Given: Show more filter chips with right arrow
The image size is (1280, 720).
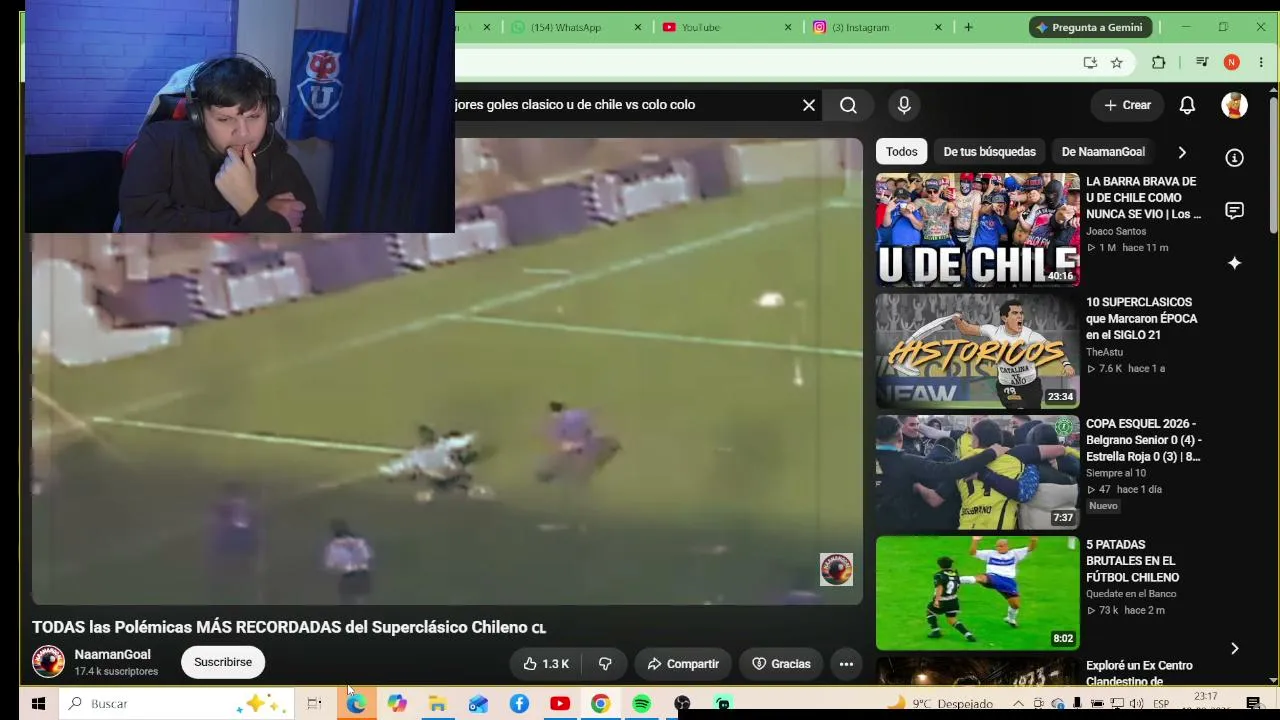Looking at the screenshot, I should click(1182, 152).
